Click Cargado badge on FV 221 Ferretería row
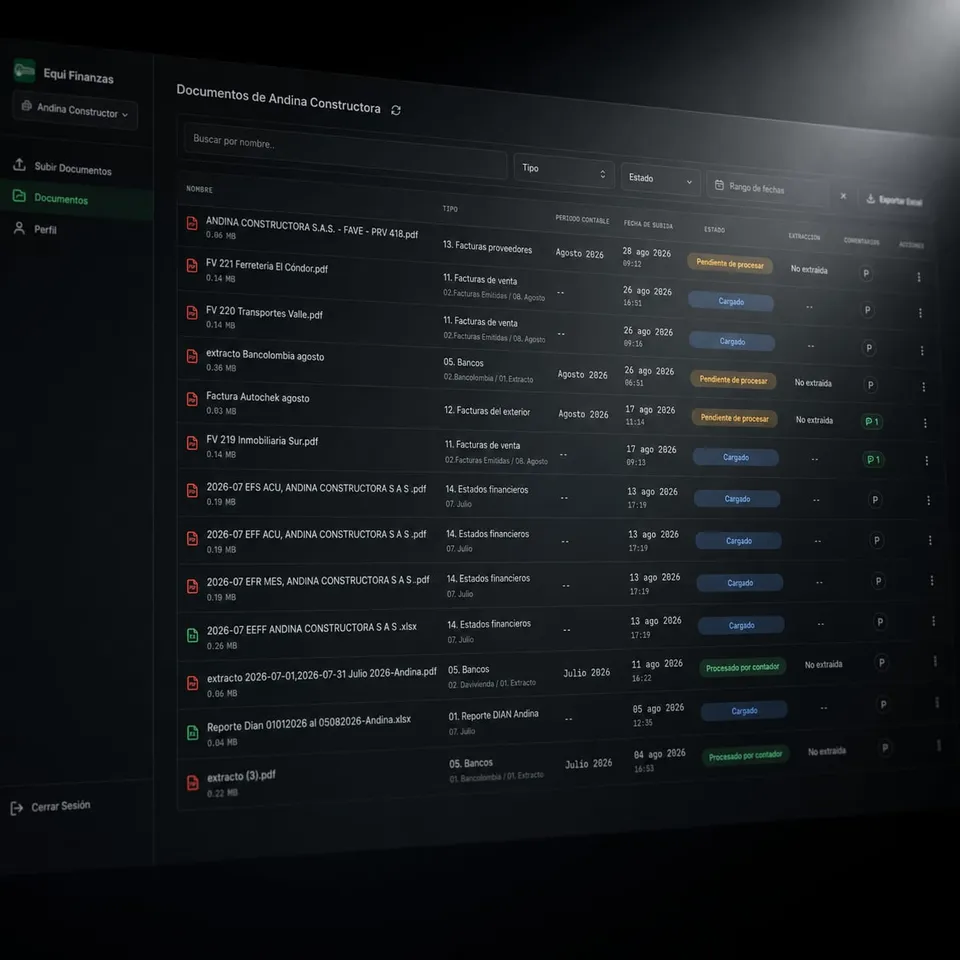The height and width of the screenshot is (960, 960). 731,302
